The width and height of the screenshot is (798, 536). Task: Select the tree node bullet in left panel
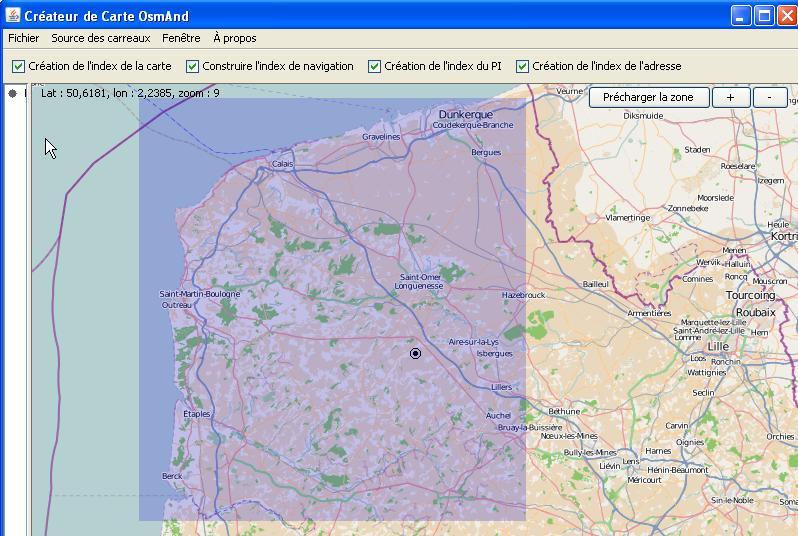coord(13,93)
